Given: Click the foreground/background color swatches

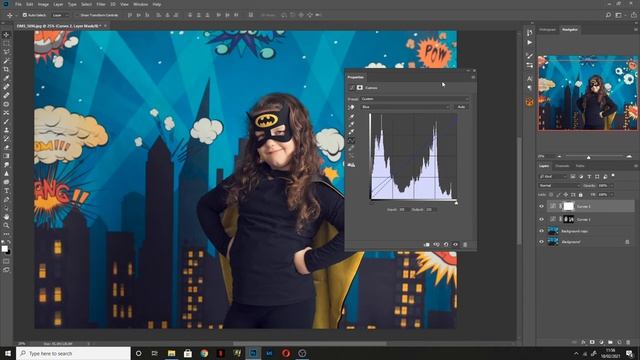Looking at the screenshot, I should 6,250.
